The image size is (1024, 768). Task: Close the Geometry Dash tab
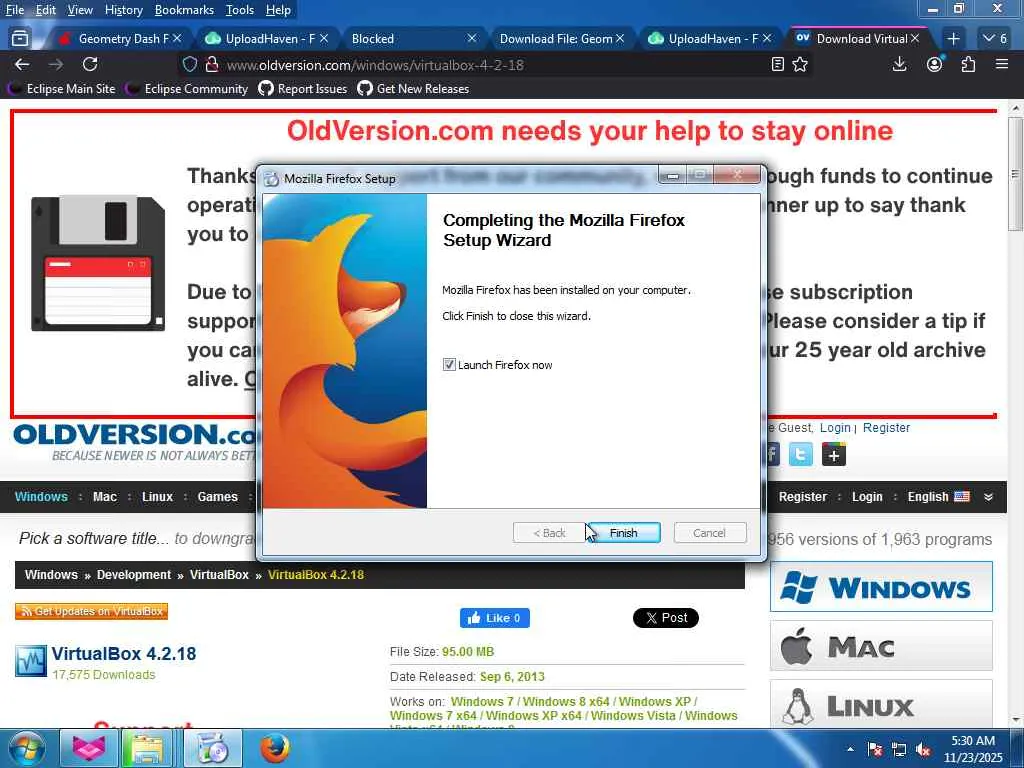tap(177, 39)
